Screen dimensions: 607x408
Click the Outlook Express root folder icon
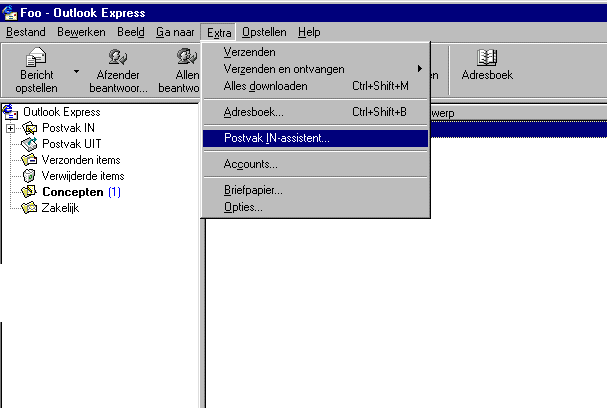tap(10, 112)
